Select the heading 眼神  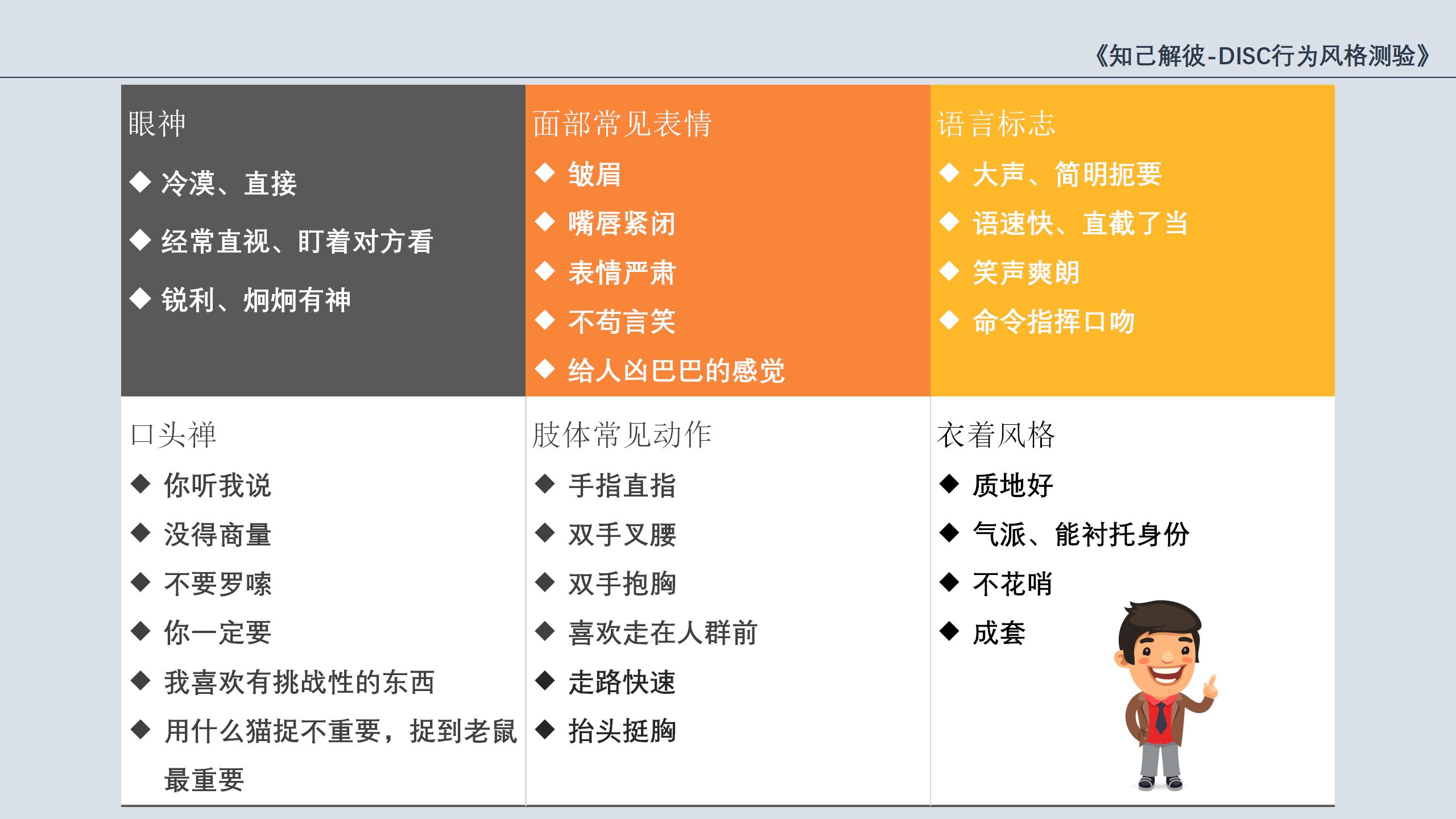pyautogui.click(x=157, y=123)
